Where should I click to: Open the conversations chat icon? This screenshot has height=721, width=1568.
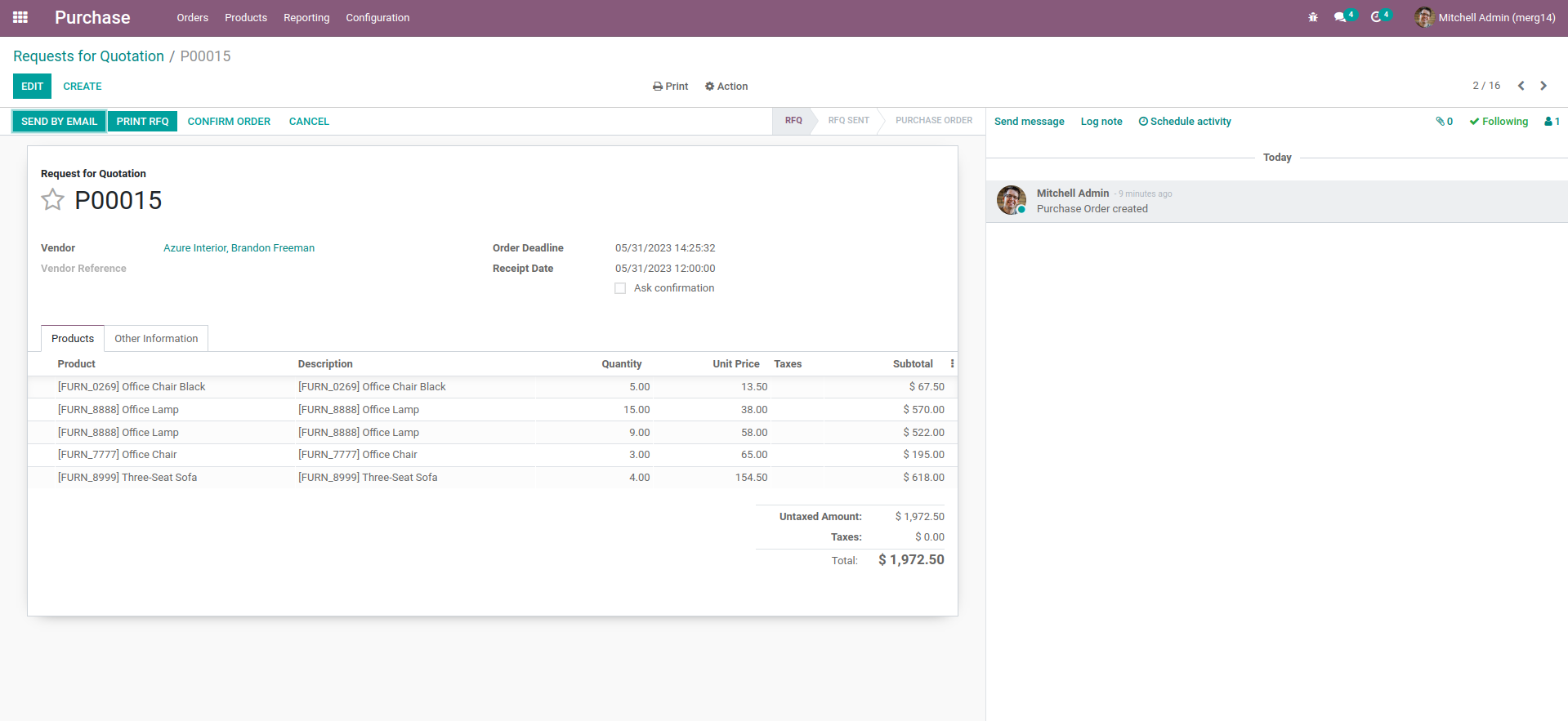pyautogui.click(x=1340, y=17)
